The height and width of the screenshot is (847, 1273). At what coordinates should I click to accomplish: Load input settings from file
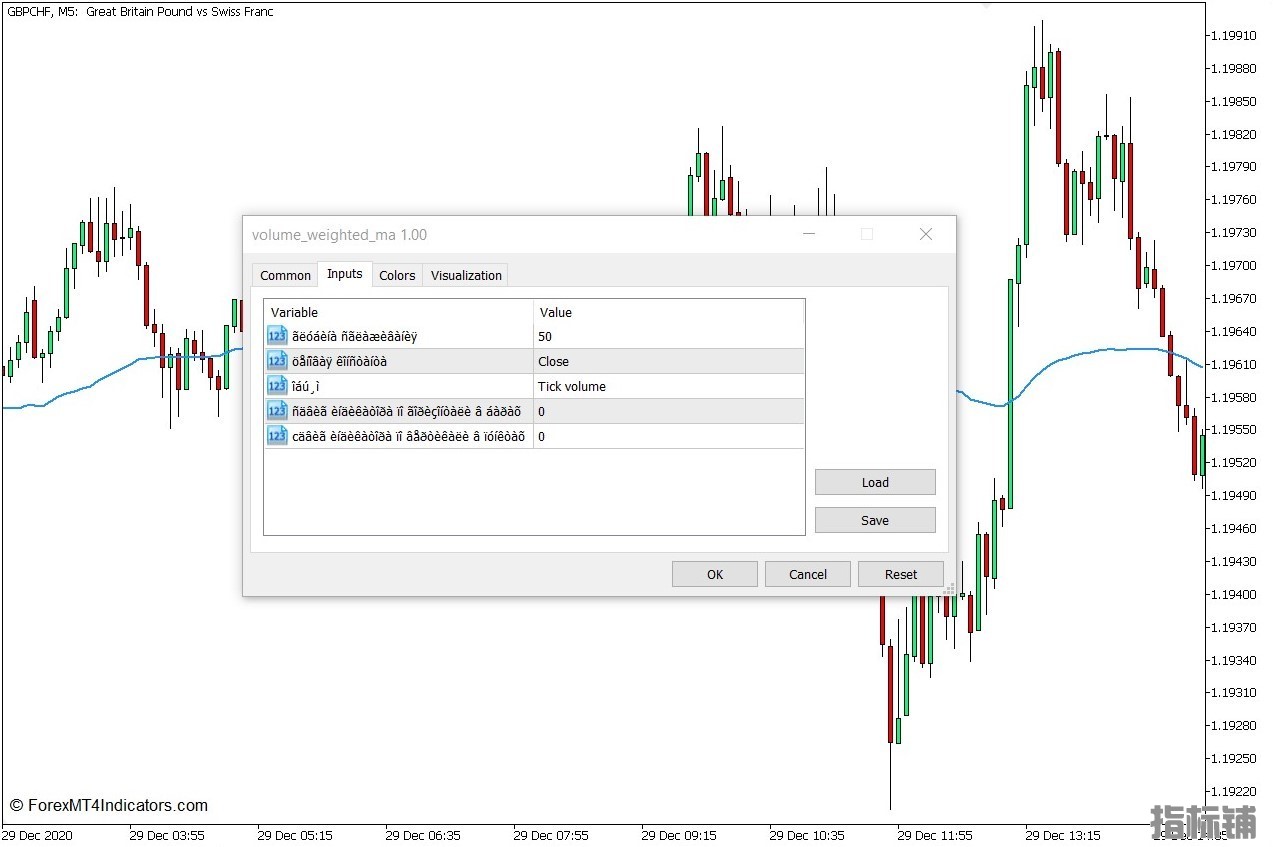875,482
